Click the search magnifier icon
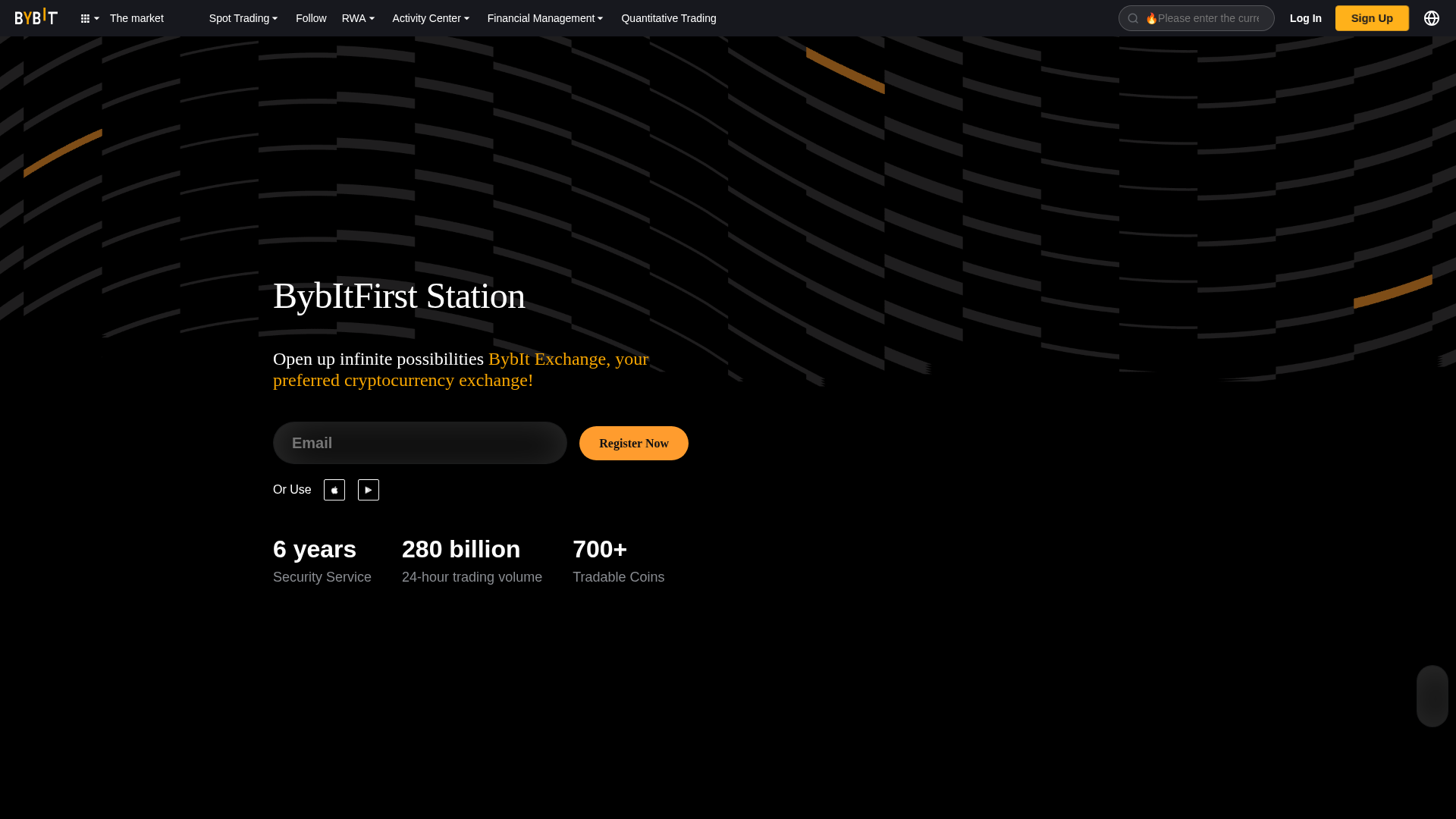This screenshot has height=819, width=1456. coord(1133,18)
